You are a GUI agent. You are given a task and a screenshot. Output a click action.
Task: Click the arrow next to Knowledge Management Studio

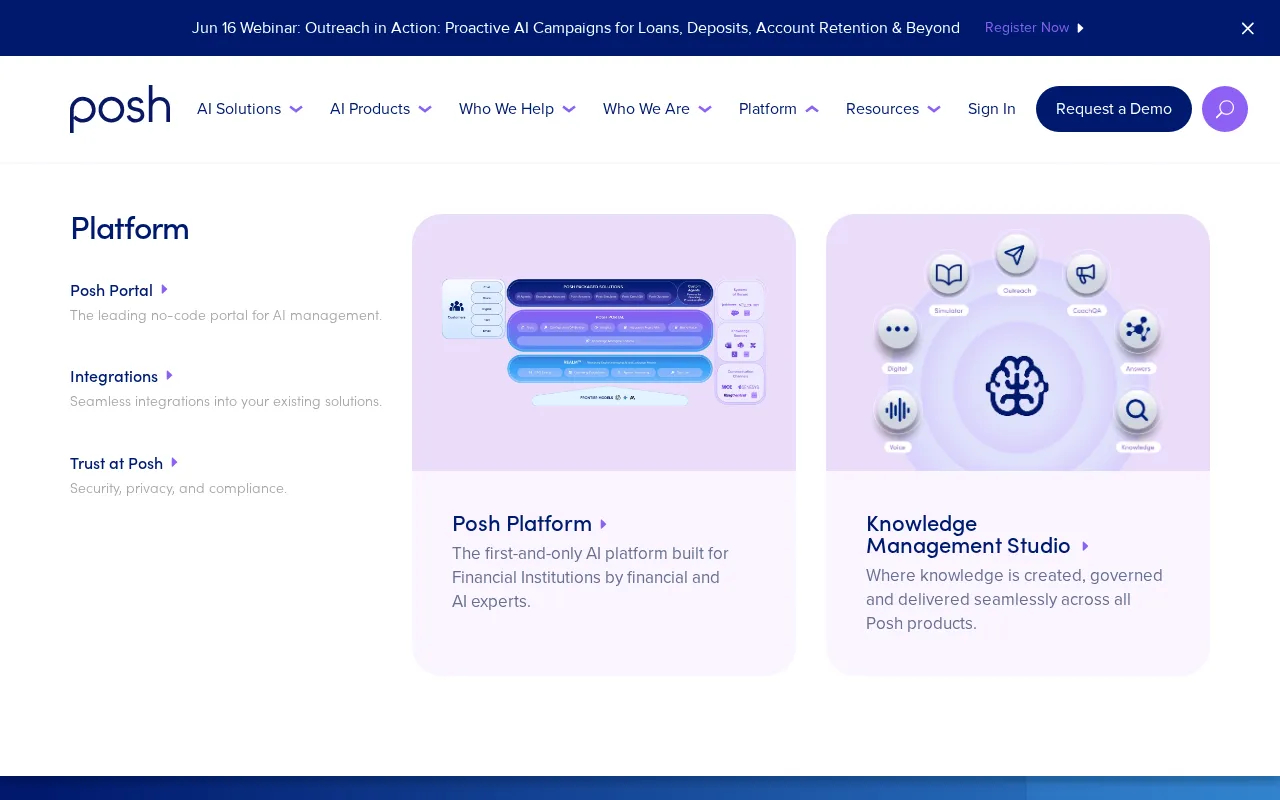point(1085,546)
